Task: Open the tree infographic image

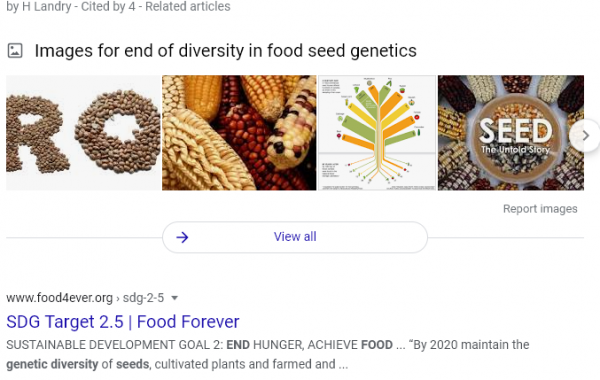Action: pos(377,133)
